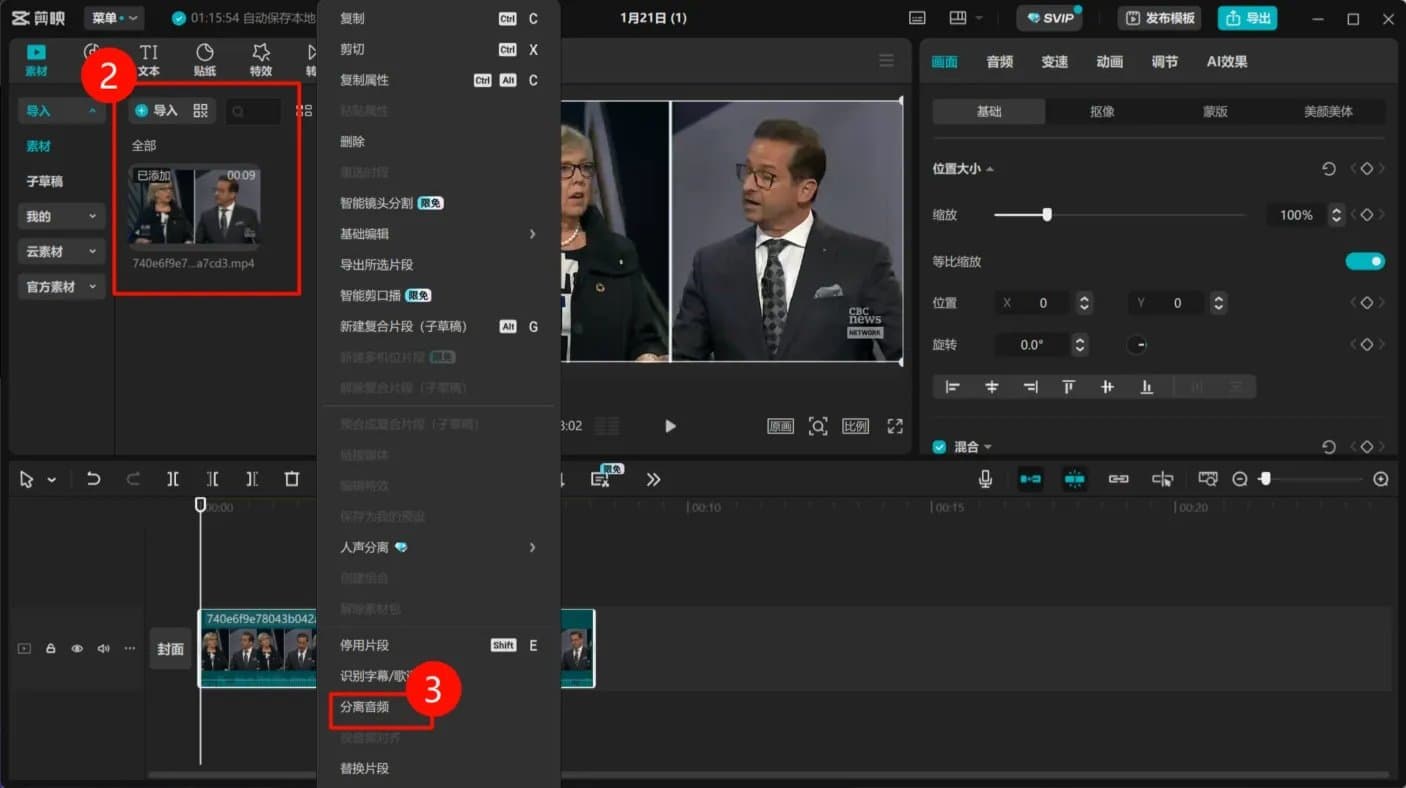Hide the track using the eye icon
This screenshot has height=788, width=1406.
(x=77, y=649)
